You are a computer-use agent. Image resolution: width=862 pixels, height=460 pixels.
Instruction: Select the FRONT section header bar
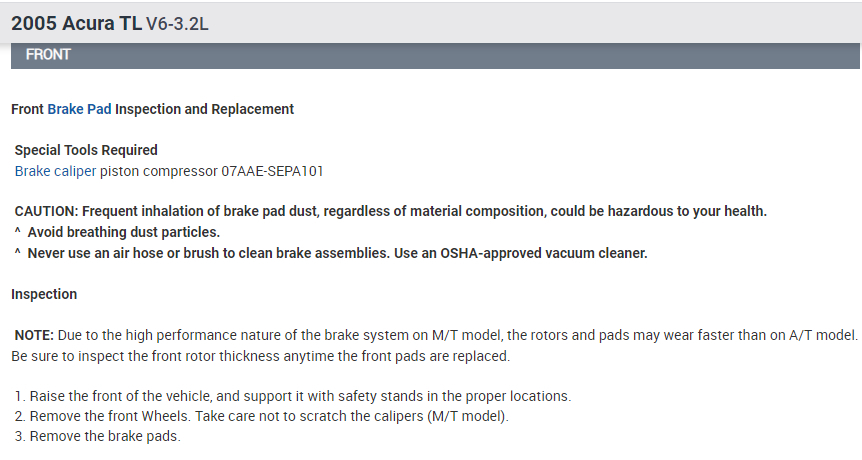coord(435,55)
